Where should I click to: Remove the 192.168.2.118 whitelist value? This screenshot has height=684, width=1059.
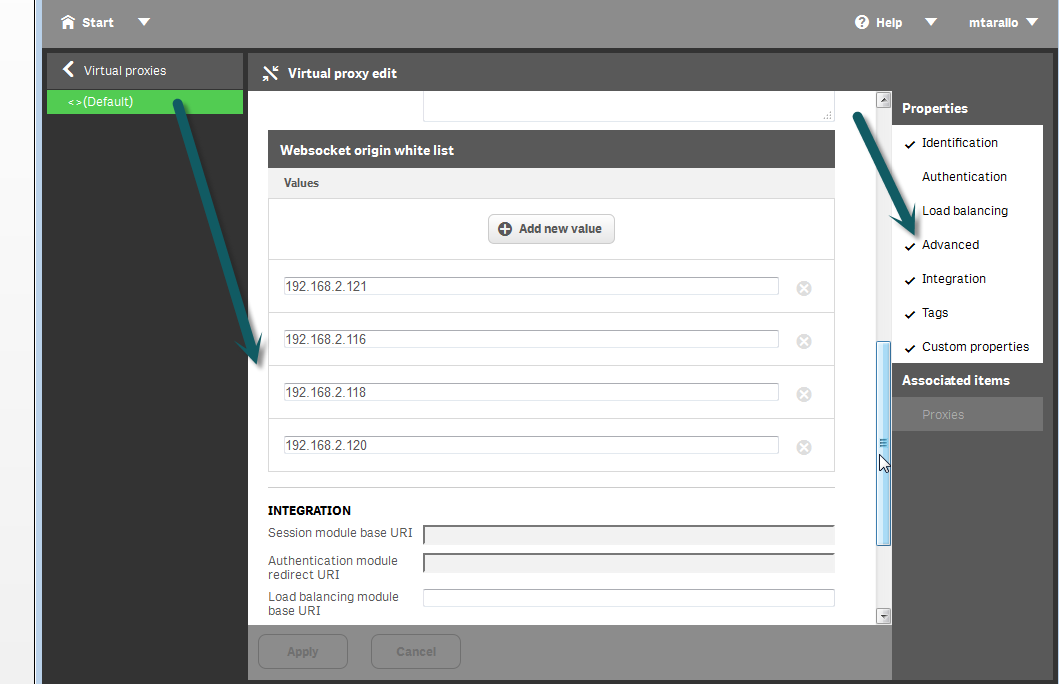pos(804,394)
